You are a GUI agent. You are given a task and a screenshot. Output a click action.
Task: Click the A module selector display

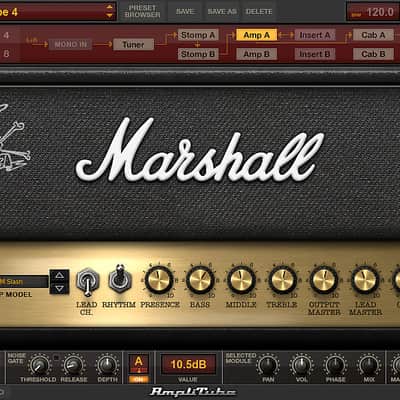click(139, 364)
